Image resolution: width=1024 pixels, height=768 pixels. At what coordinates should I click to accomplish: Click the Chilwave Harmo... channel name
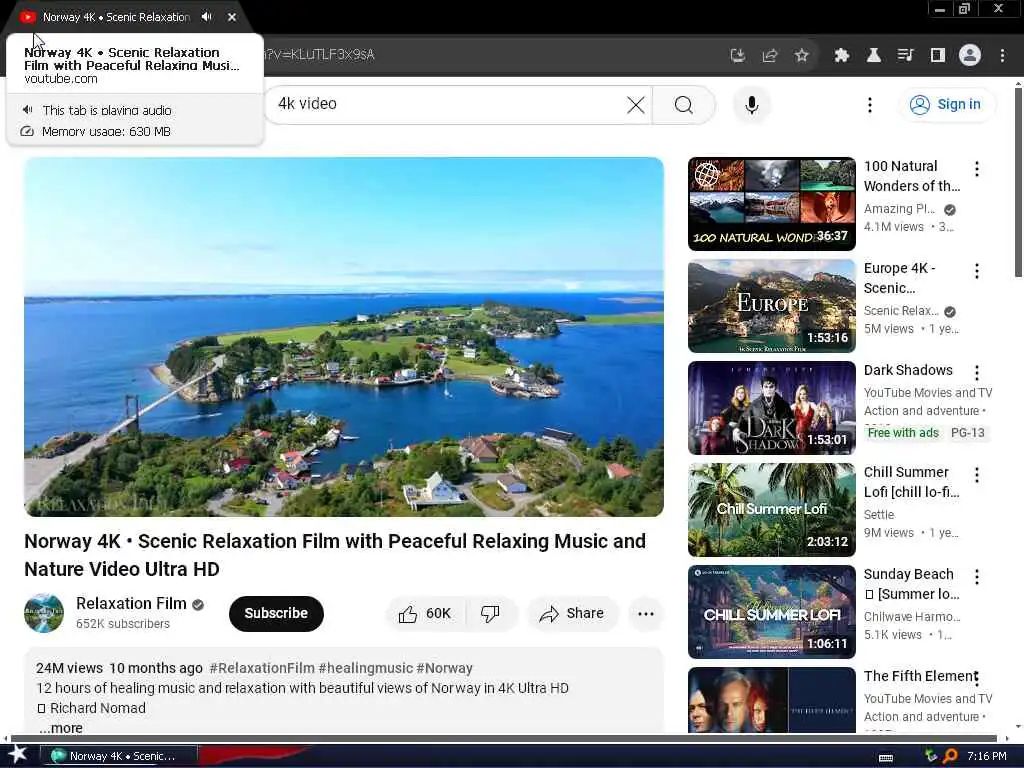click(912, 616)
